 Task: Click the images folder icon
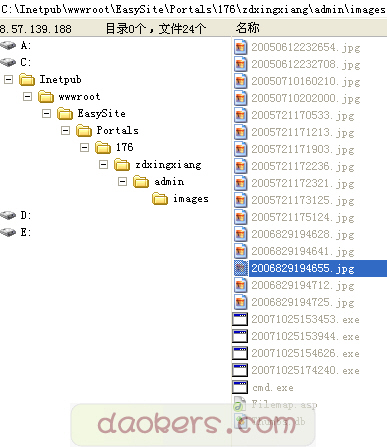pos(160,199)
